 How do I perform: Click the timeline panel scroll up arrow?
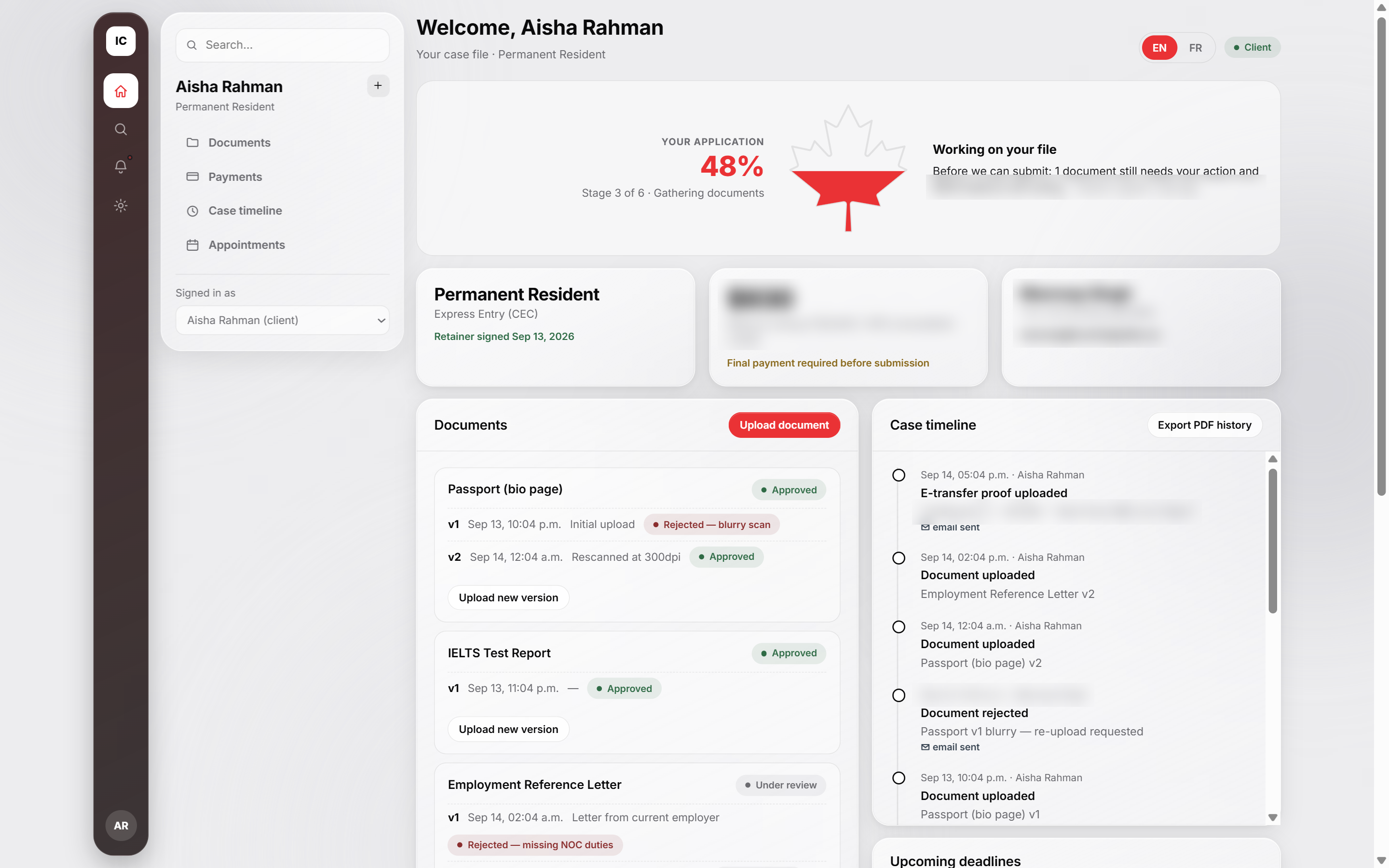tap(1272, 459)
